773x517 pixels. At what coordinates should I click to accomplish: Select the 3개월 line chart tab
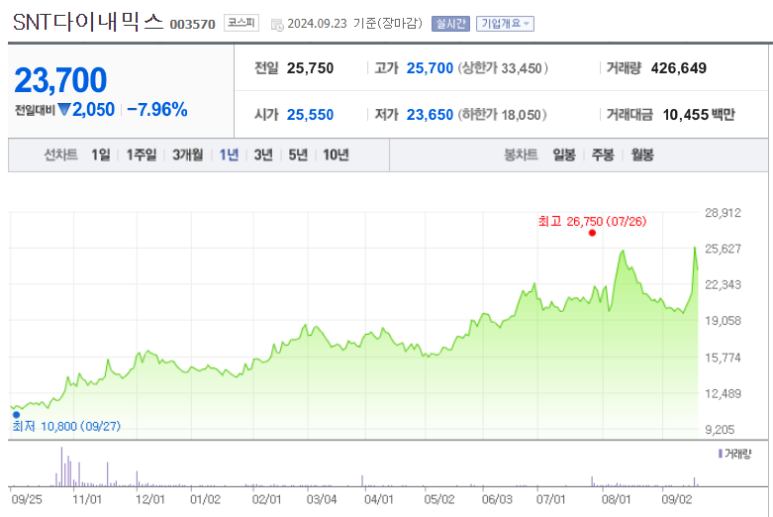point(187,155)
